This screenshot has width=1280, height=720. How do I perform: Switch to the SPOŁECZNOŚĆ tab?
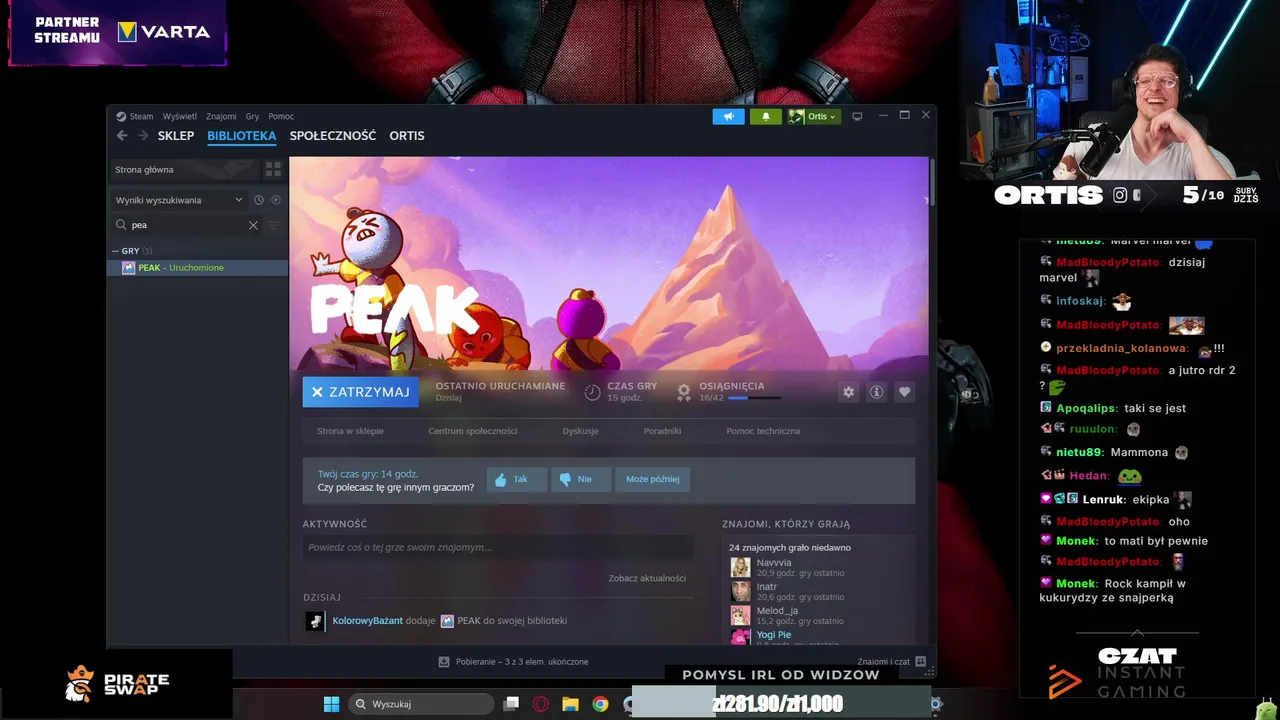pos(333,136)
